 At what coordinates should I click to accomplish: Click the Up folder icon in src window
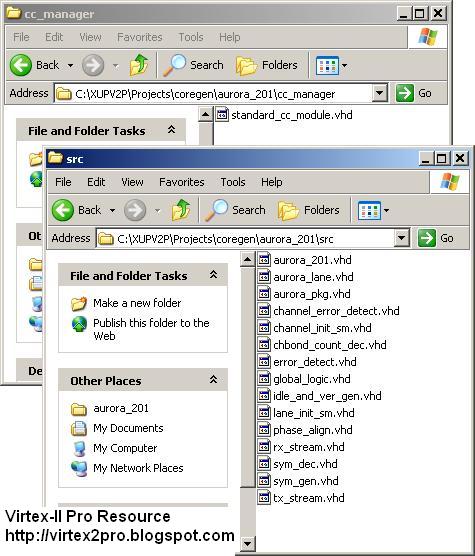coord(181,210)
